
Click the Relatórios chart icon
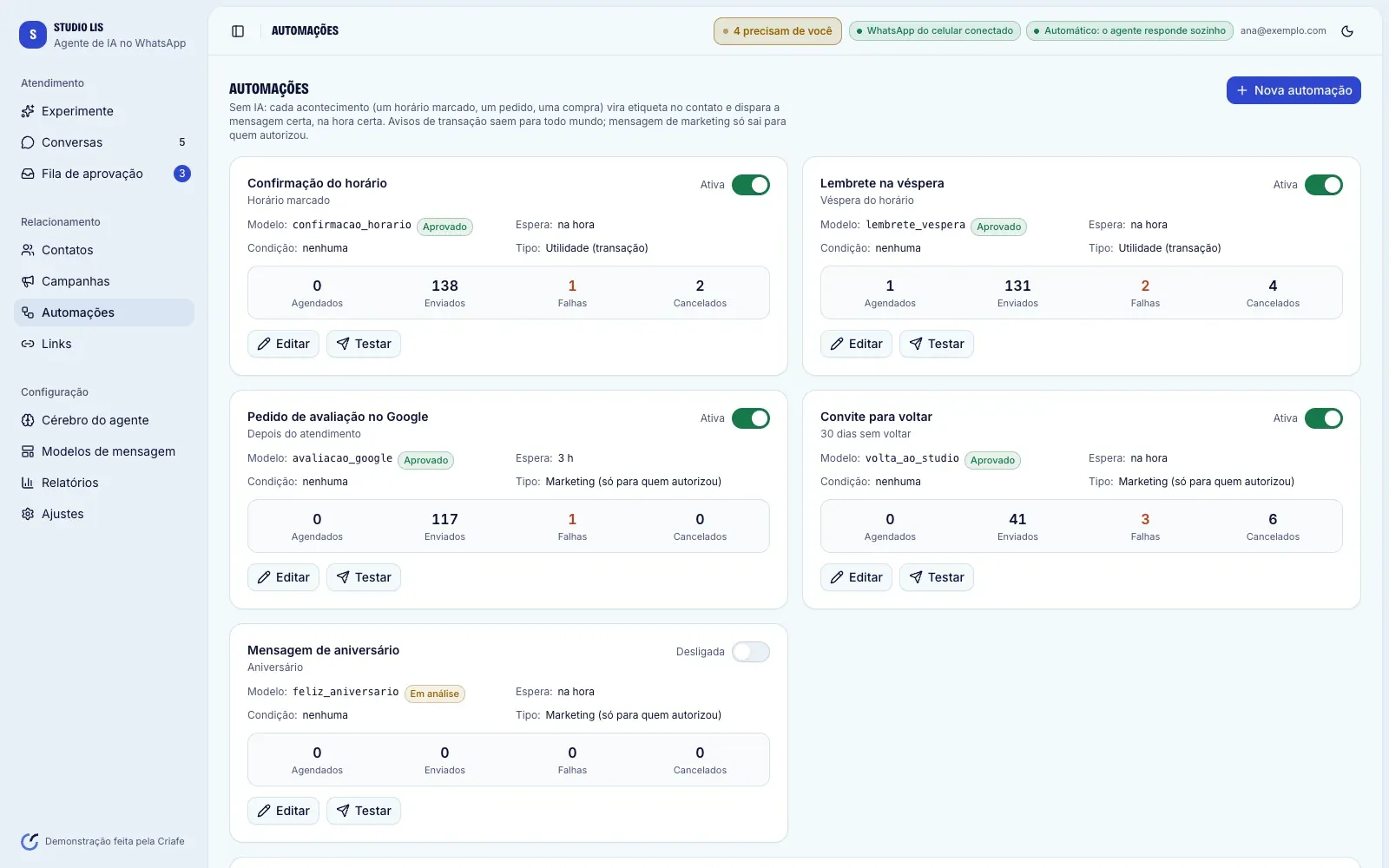click(28, 483)
